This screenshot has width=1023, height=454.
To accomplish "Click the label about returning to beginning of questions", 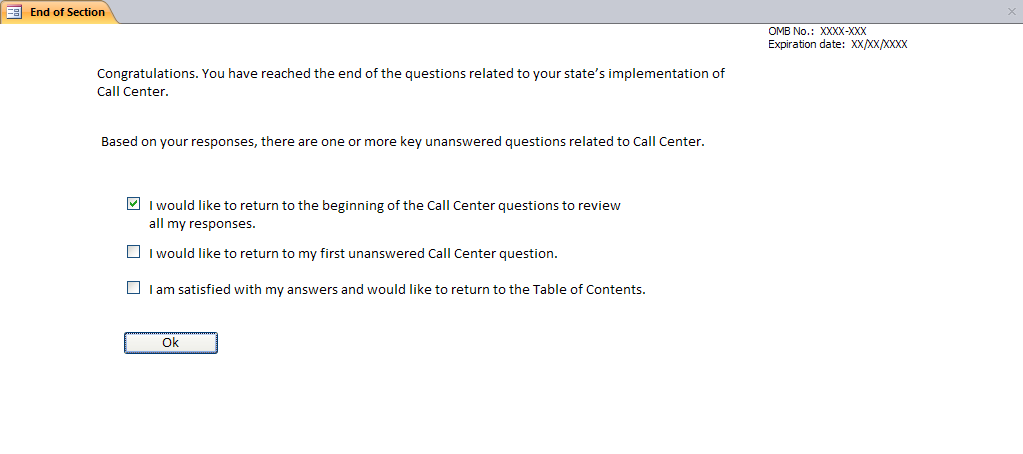I will 385,206.
